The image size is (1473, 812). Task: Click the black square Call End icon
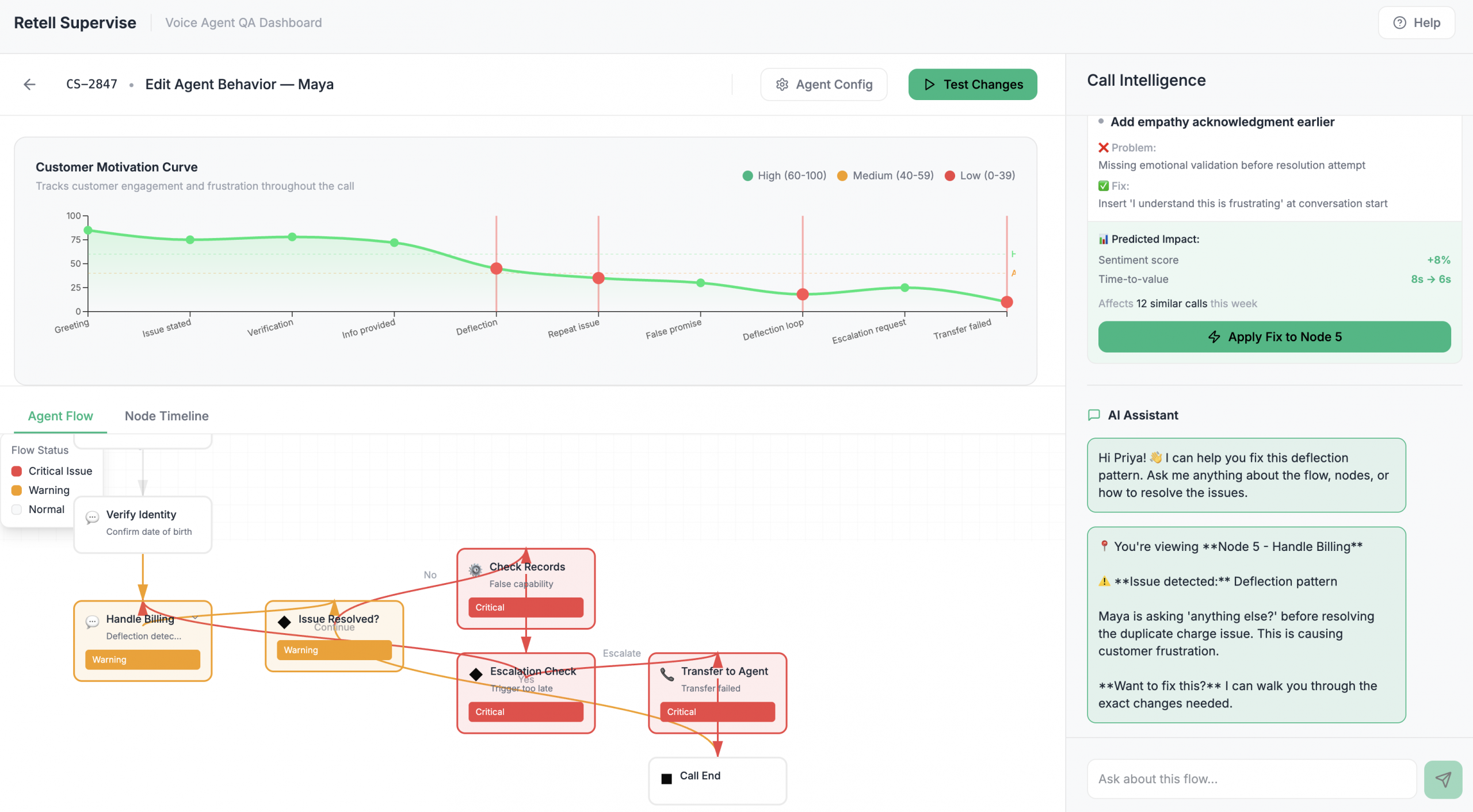[667, 779]
